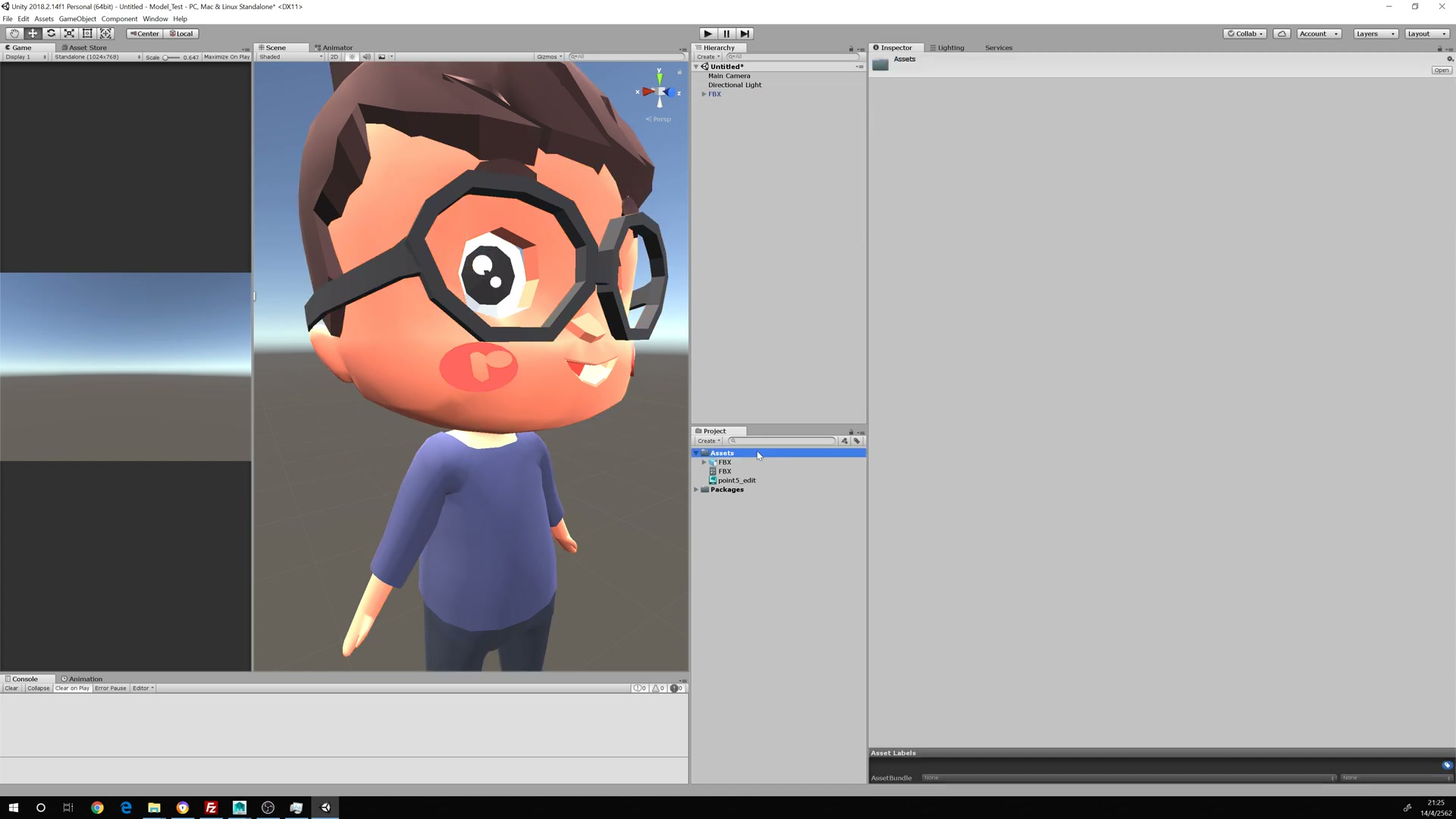
Task: Click the Open button in Inspector
Action: 1441,71
